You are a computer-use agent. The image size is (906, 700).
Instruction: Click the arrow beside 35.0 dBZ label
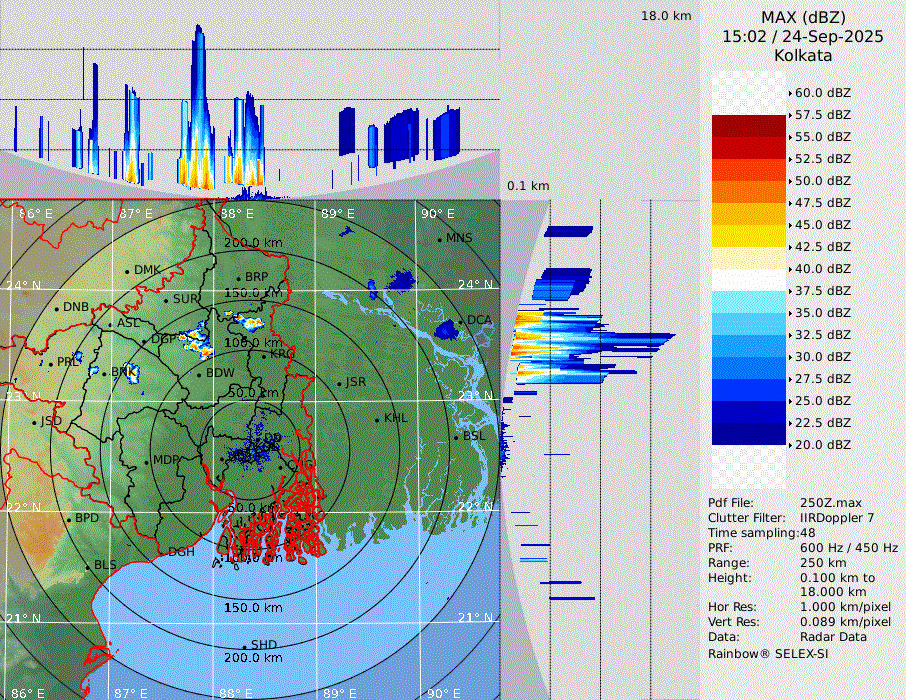[790, 312]
